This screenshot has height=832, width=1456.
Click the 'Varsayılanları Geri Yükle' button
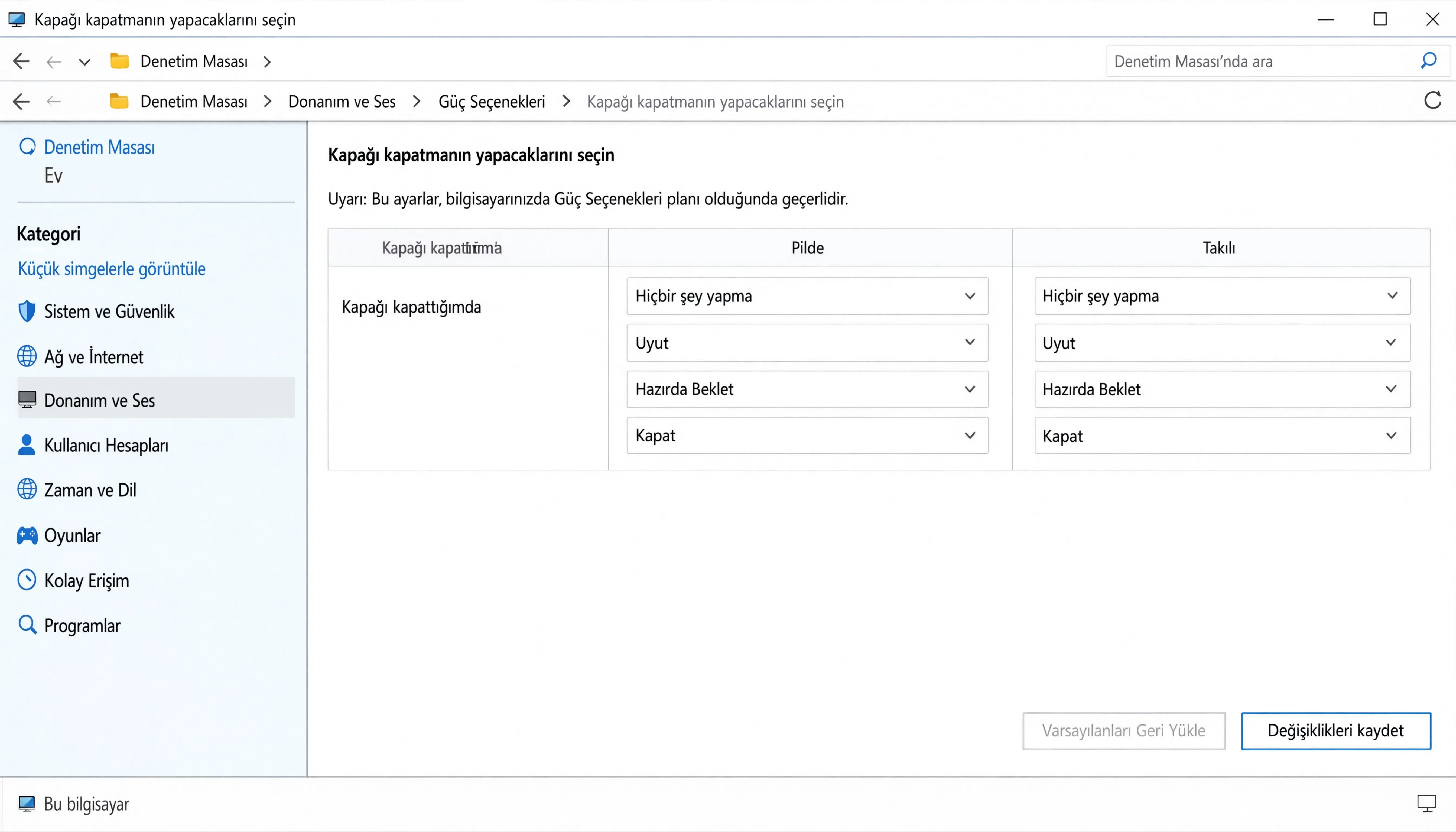click(x=1123, y=731)
